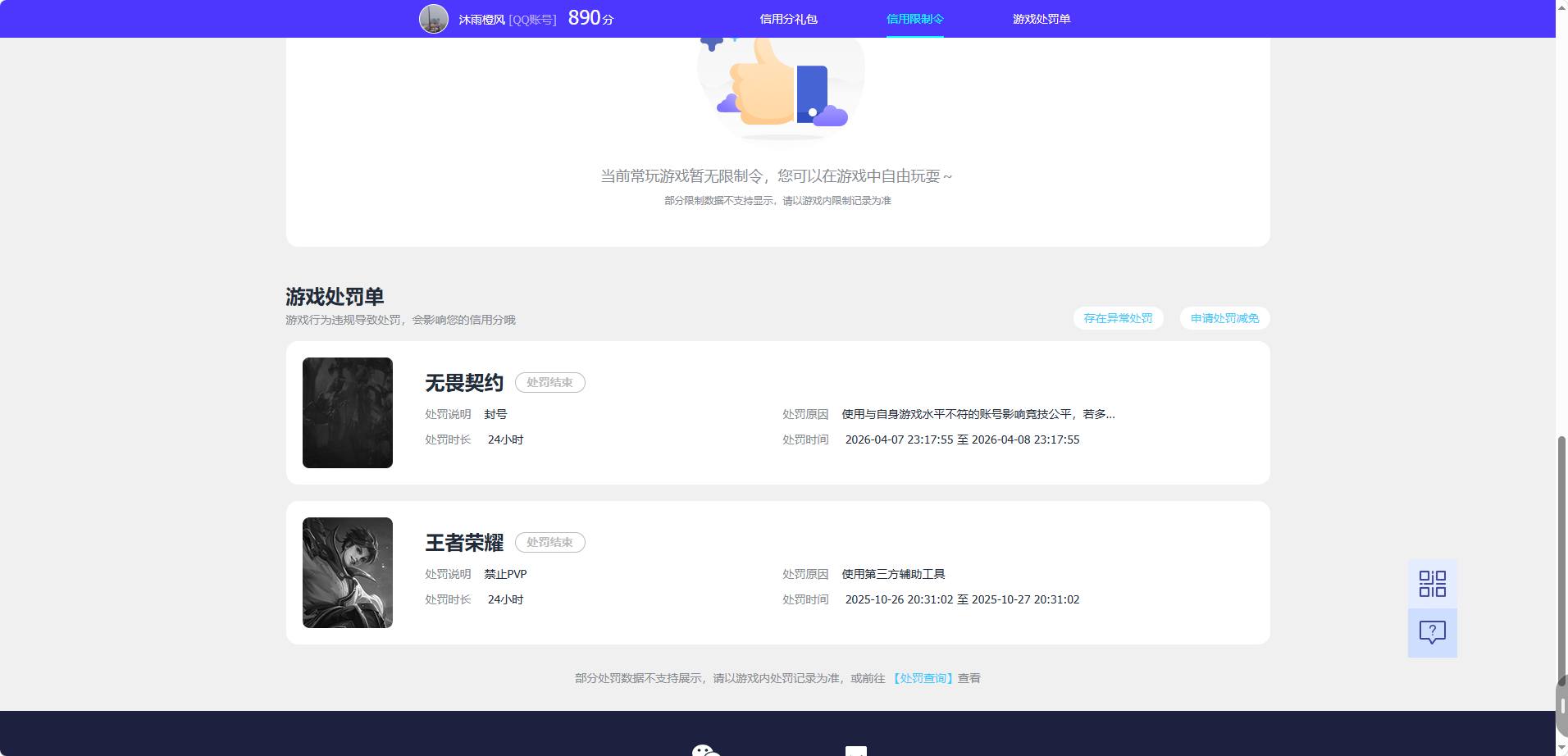Select the 信用限制令 tab

914,19
